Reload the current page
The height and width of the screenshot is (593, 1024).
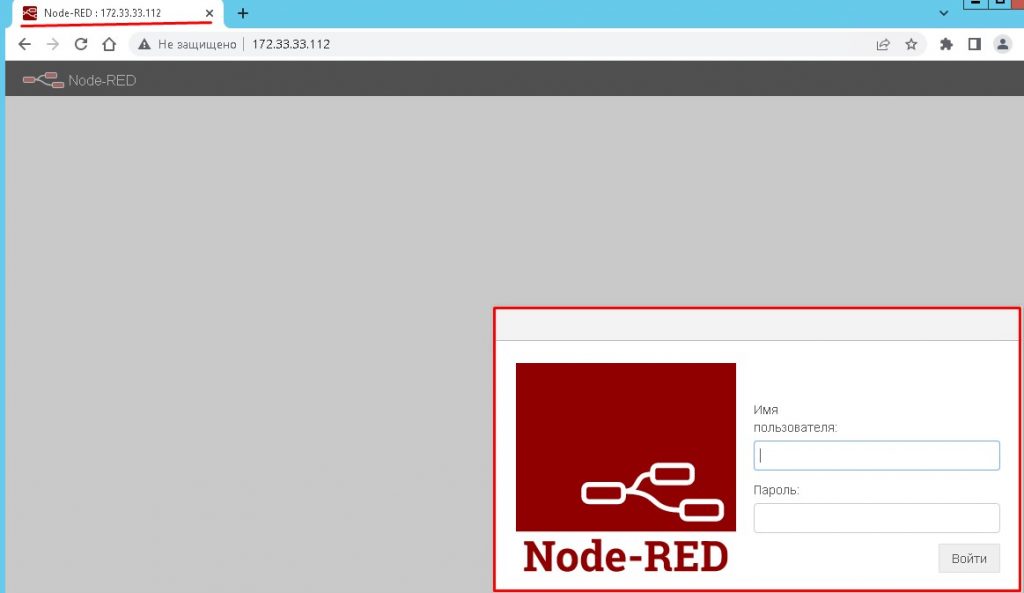point(82,44)
